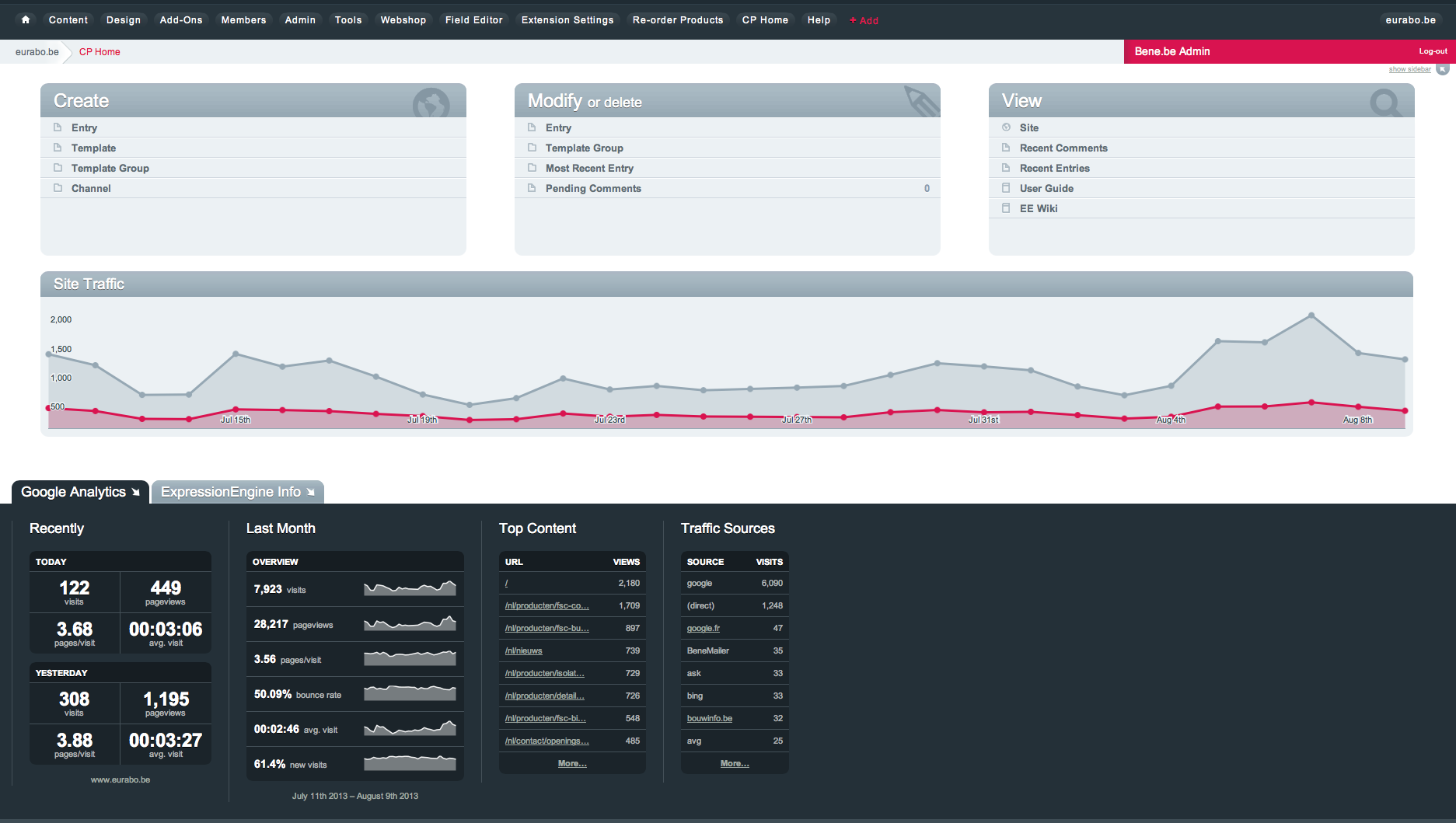
Task: Click the eurabo.be breadcrumb
Action: click(x=37, y=52)
